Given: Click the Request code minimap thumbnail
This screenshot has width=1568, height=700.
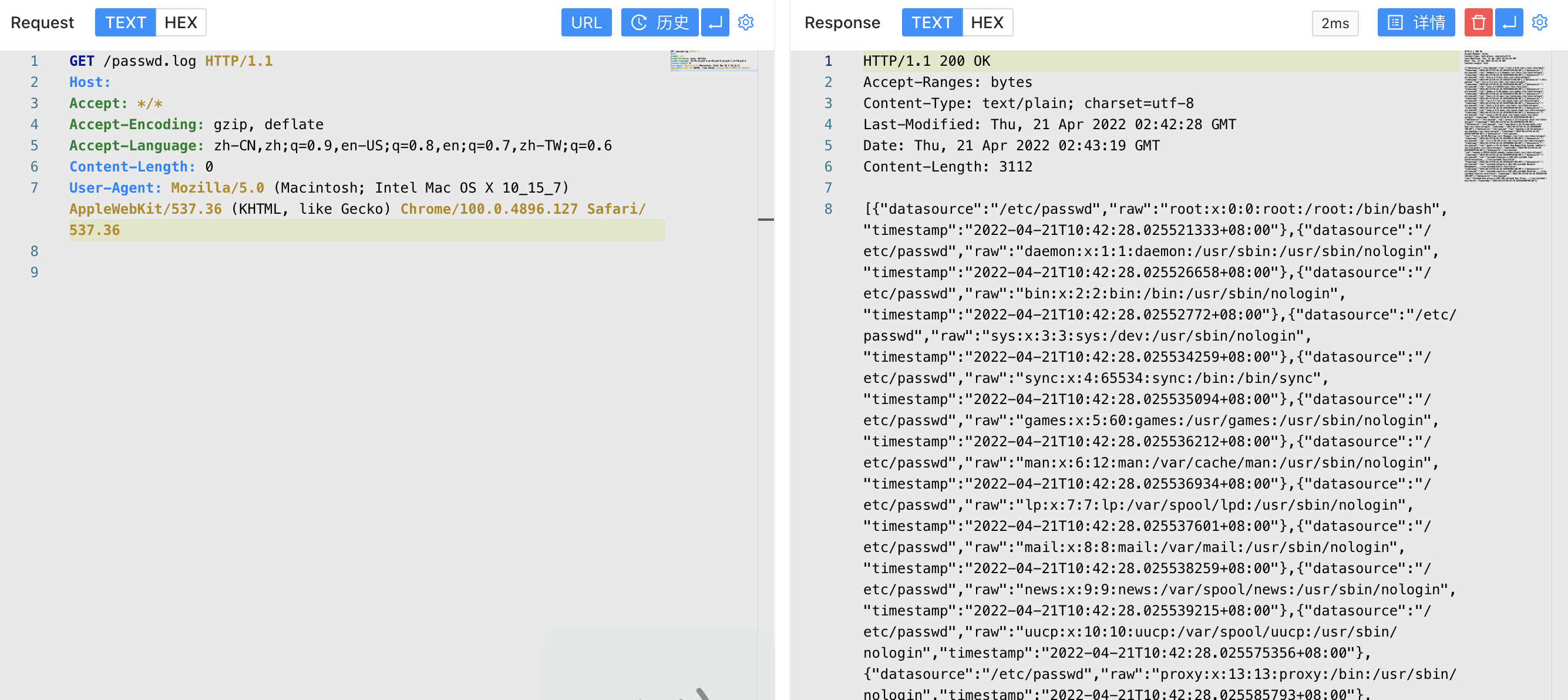Looking at the screenshot, I should pyautogui.click(x=713, y=61).
